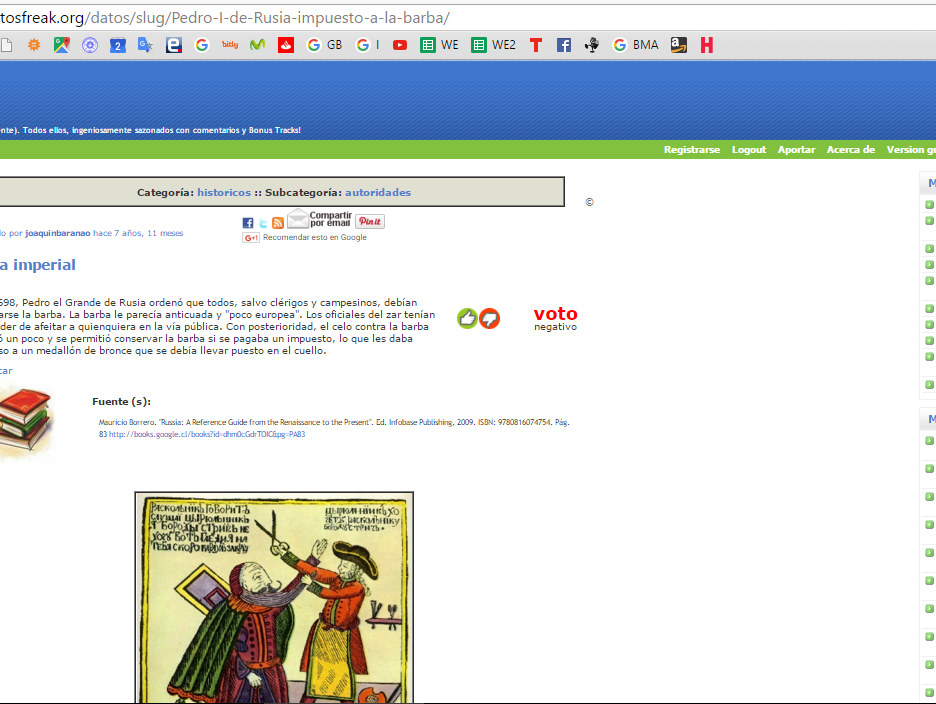Screen dimensions: 936x704
Task: Open author joaquinbaranao profile link
Action: [58, 233]
